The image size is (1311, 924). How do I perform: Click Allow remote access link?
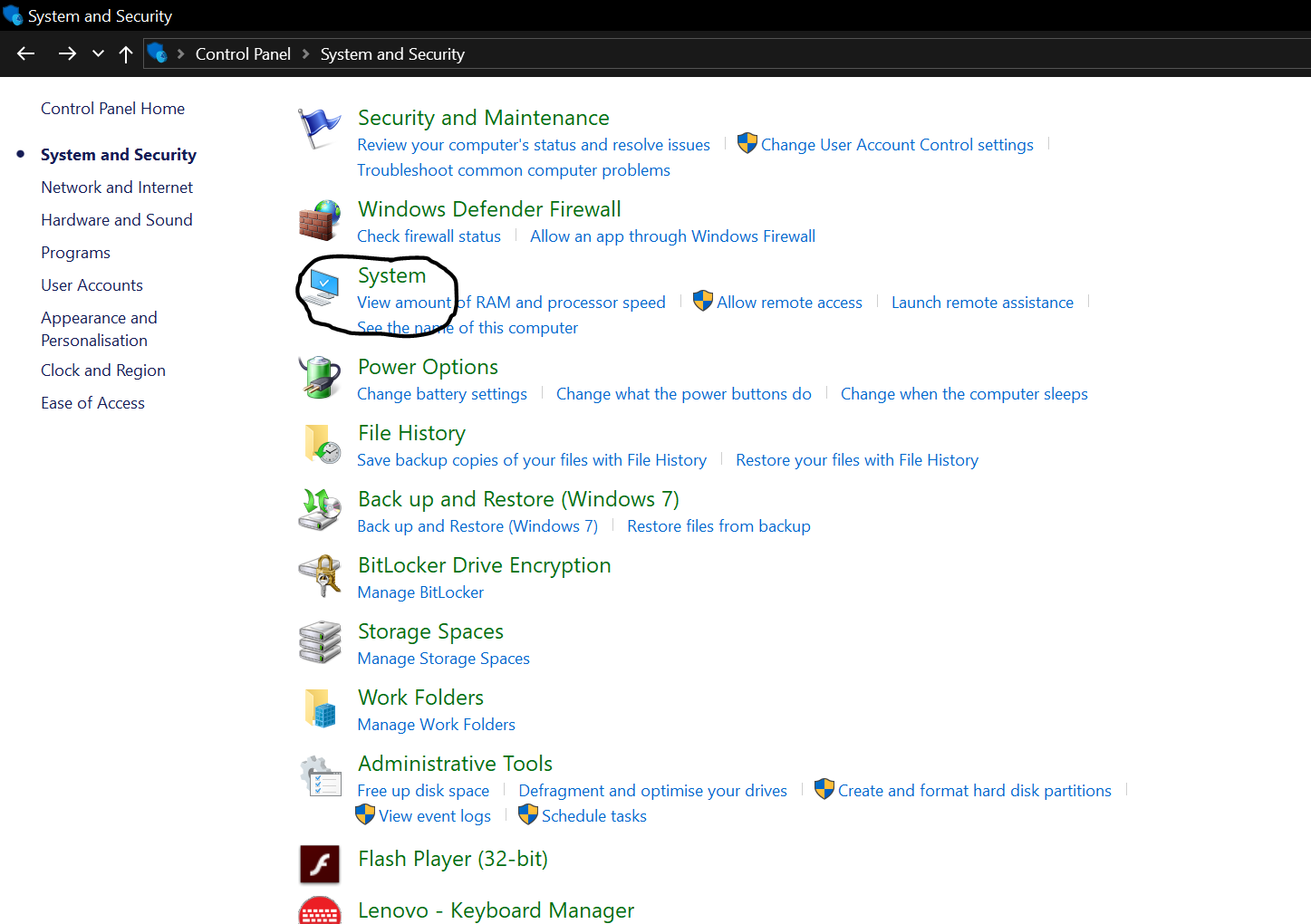(789, 303)
